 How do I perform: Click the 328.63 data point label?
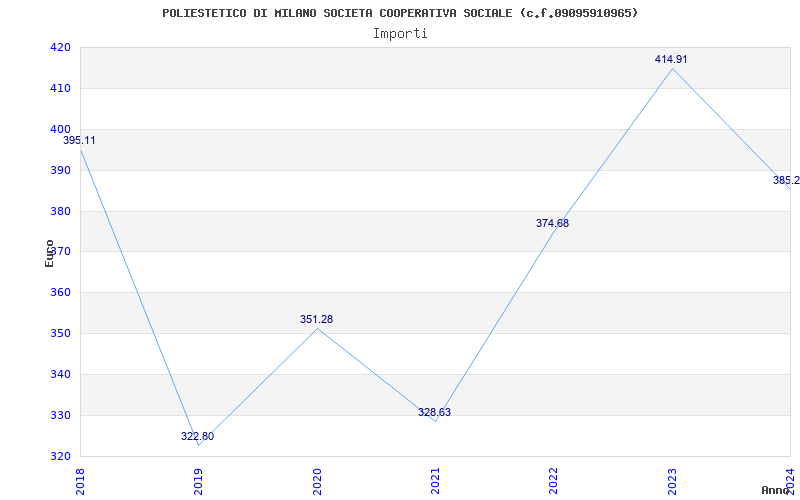click(x=434, y=412)
